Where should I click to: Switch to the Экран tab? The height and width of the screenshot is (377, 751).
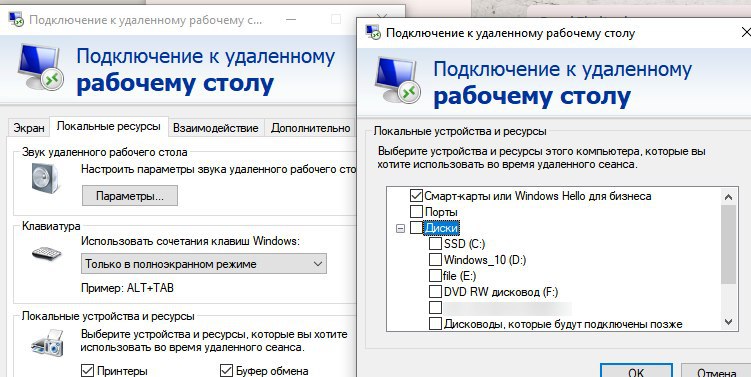click(29, 128)
